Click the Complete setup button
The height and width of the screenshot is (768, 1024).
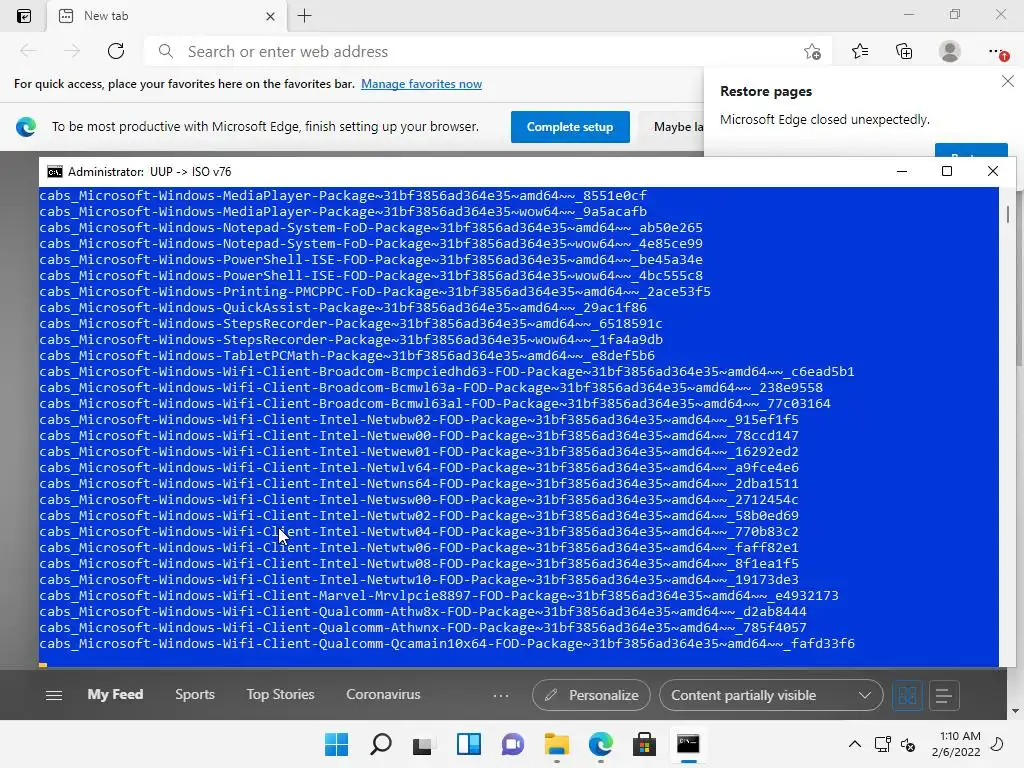click(570, 127)
